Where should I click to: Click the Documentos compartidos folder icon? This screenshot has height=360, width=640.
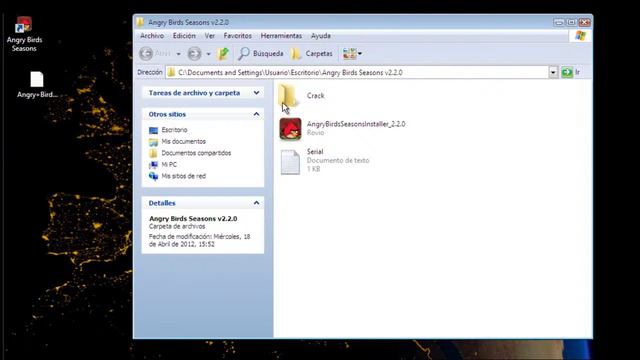[x=153, y=153]
